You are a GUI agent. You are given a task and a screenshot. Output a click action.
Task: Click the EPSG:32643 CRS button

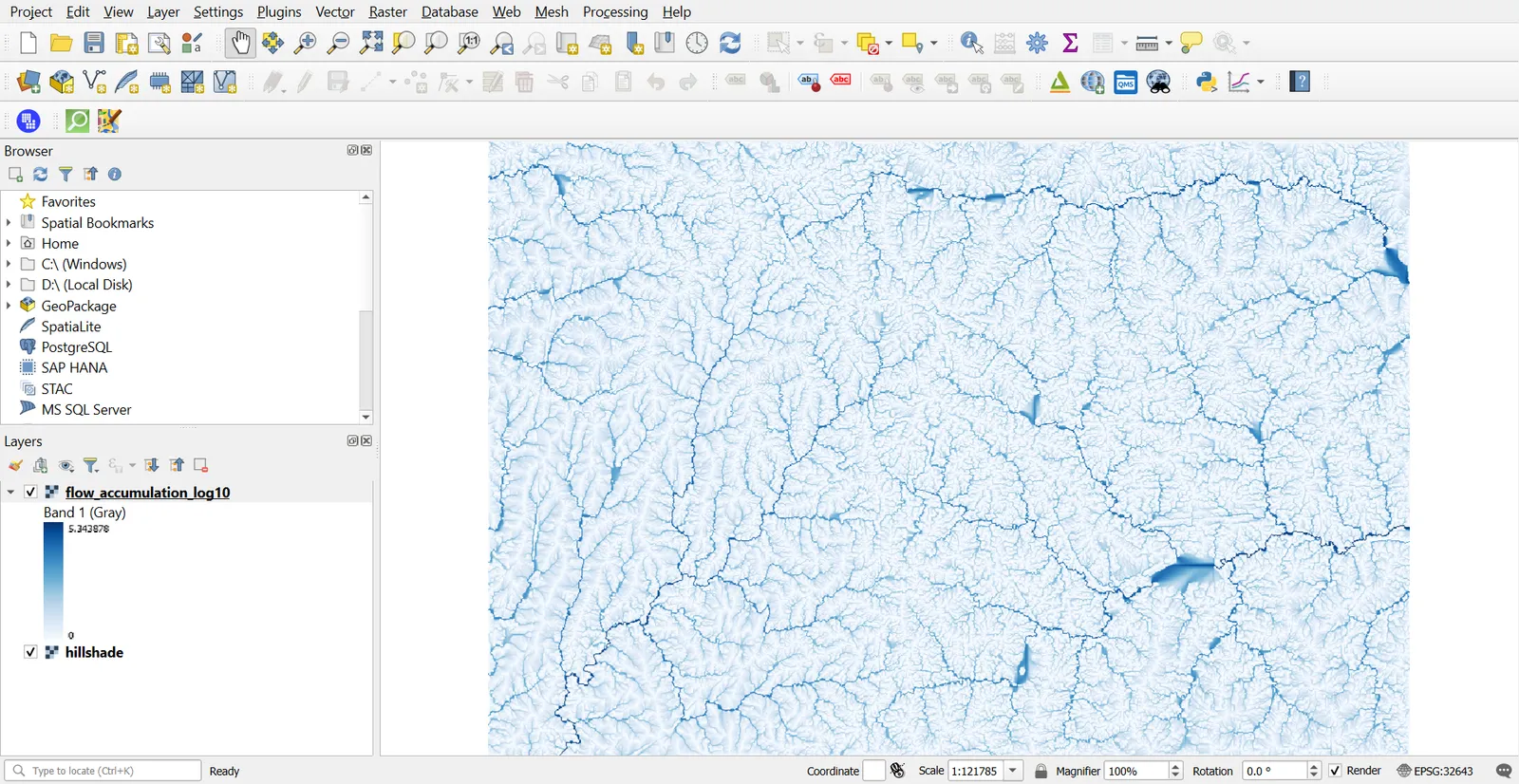coord(1435,771)
